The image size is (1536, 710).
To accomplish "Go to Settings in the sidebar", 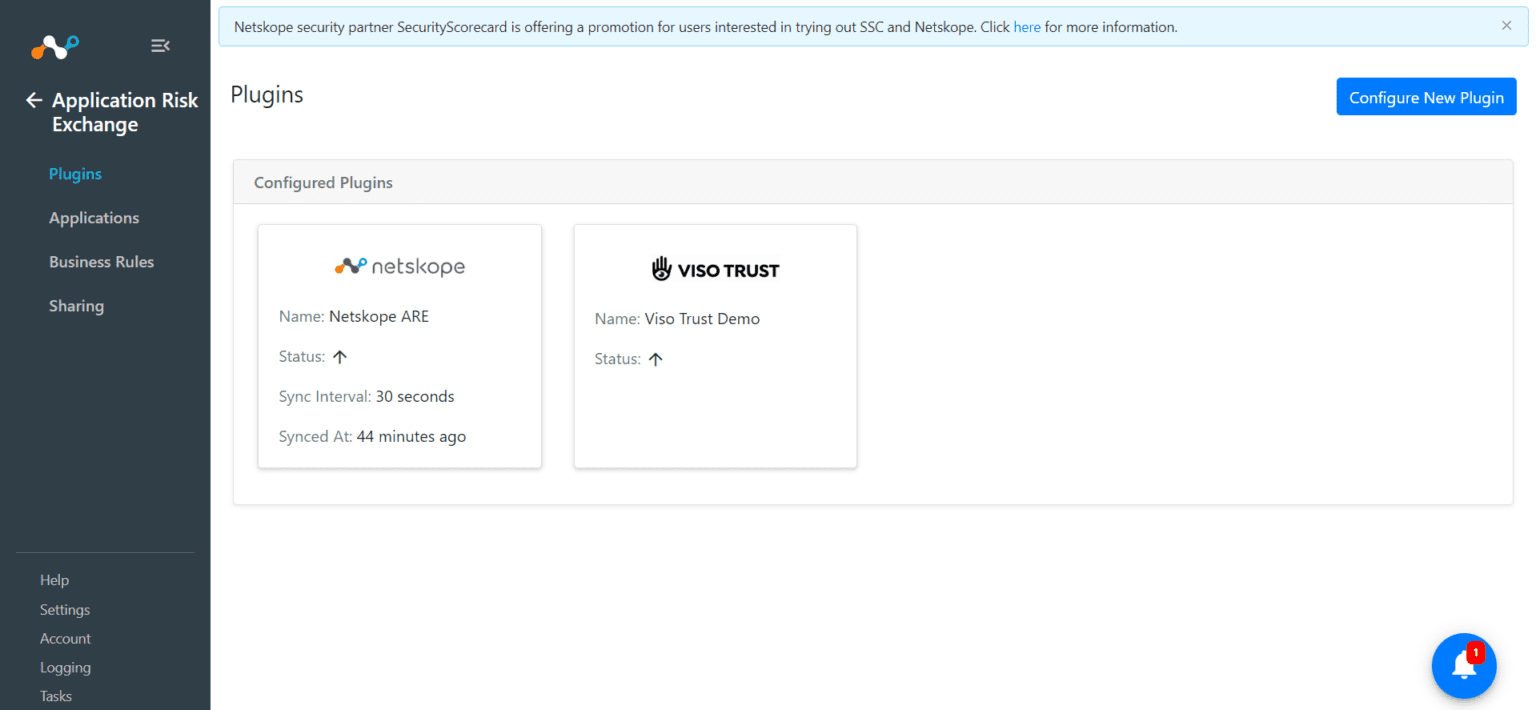I will pos(64,609).
